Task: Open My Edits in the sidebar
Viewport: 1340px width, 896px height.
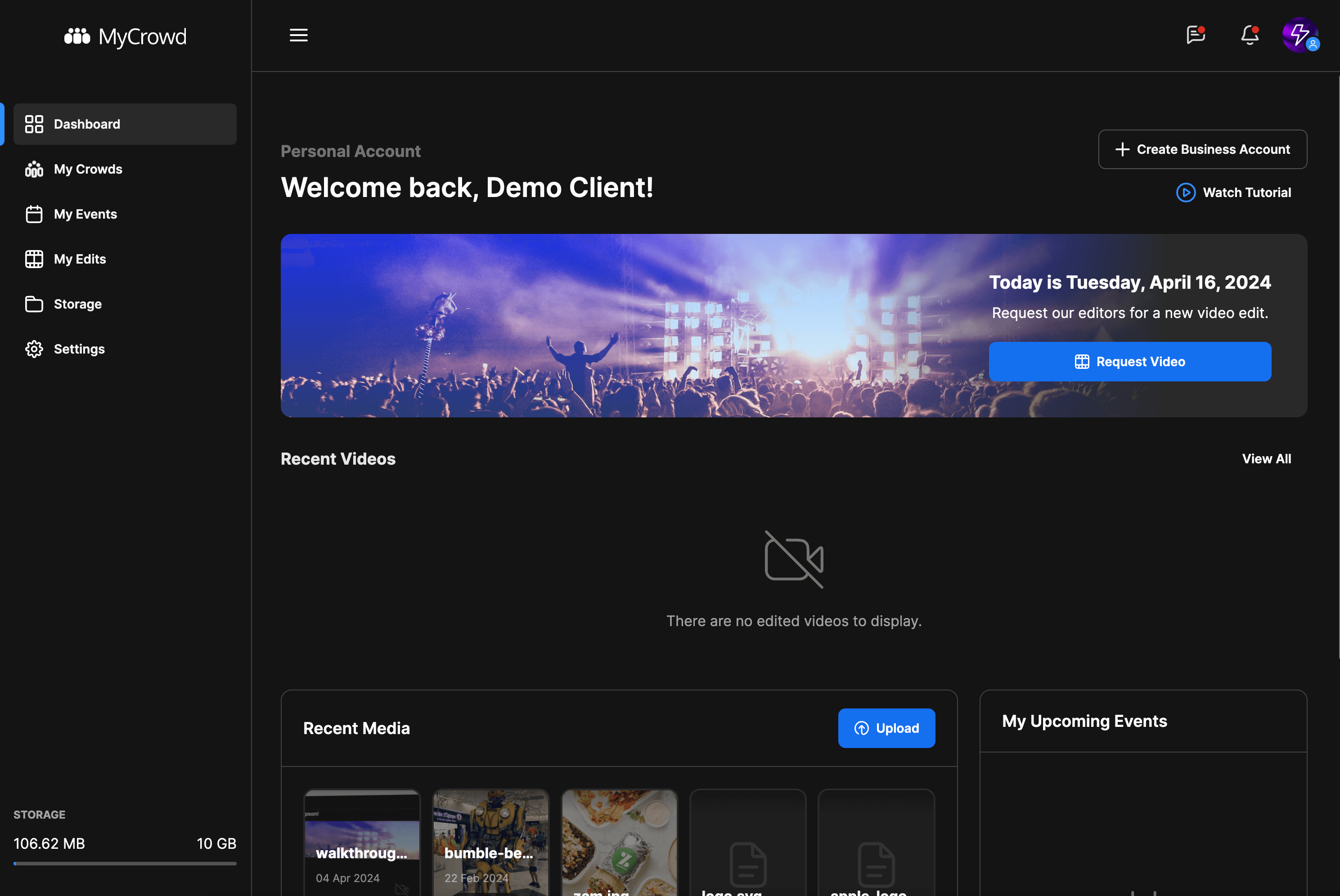Action: [80, 260]
